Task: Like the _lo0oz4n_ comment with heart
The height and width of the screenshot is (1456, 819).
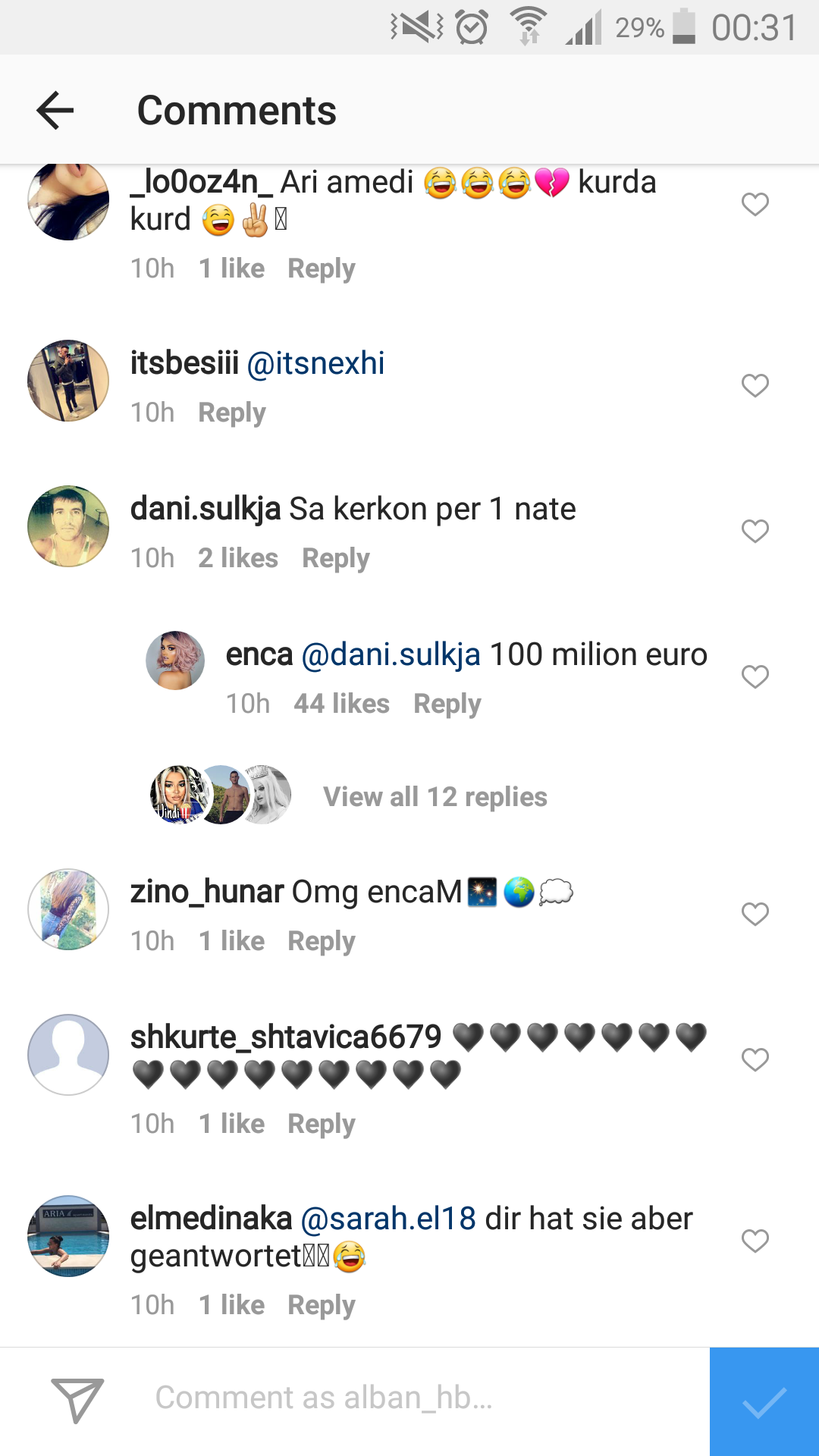Action: pos(755,204)
